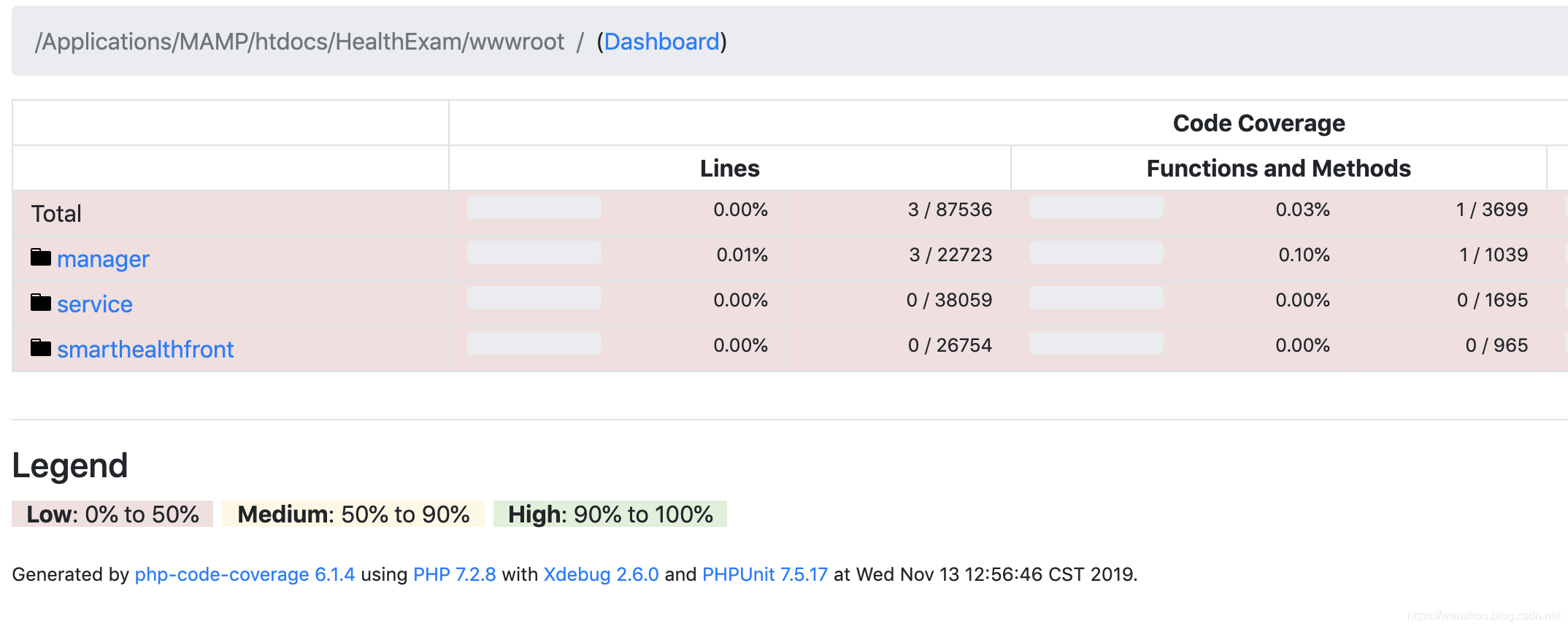Click the manager row lines coverage bar
This screenshot has width=1568, height=629.
(x=534, y=253)
